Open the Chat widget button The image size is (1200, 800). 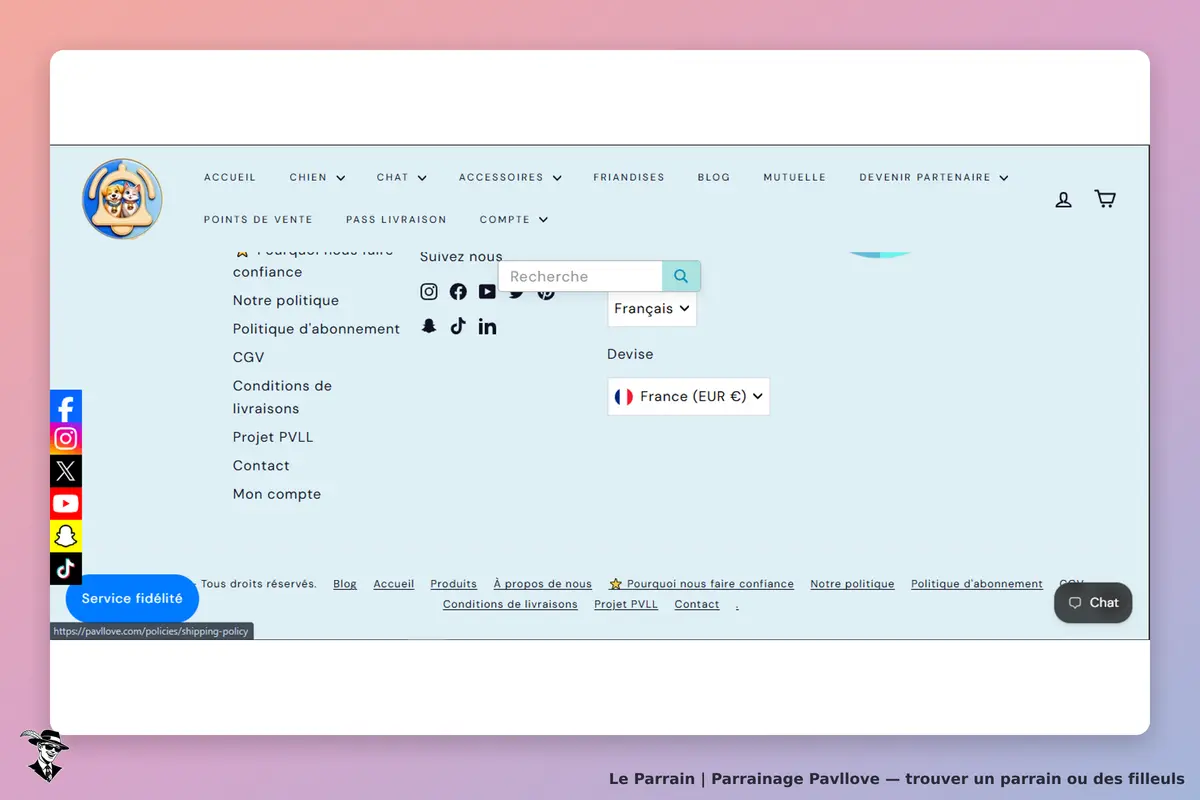pyautogui.click(x=1093, y=603)
